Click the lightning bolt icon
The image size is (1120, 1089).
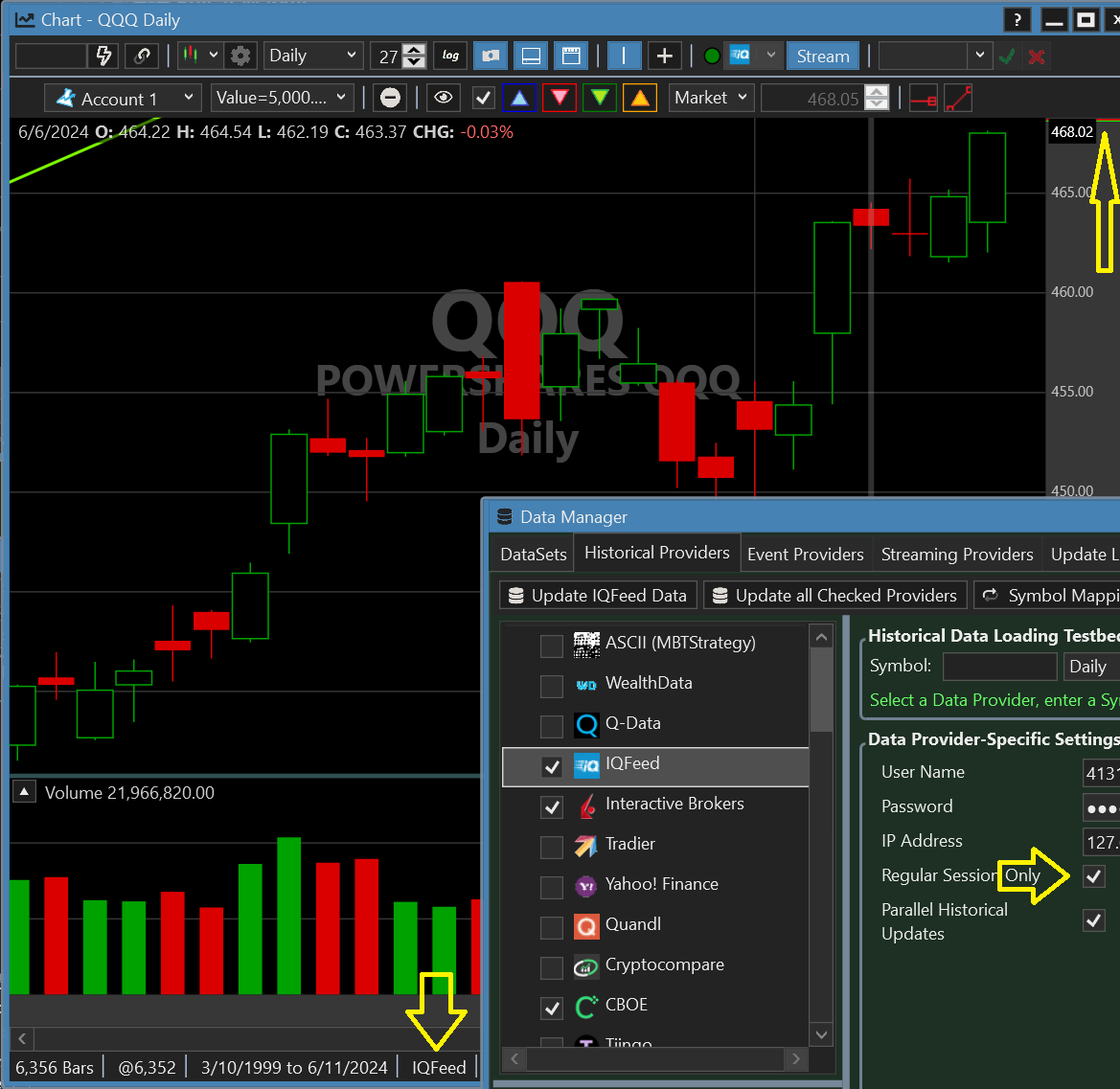point(104,56)
